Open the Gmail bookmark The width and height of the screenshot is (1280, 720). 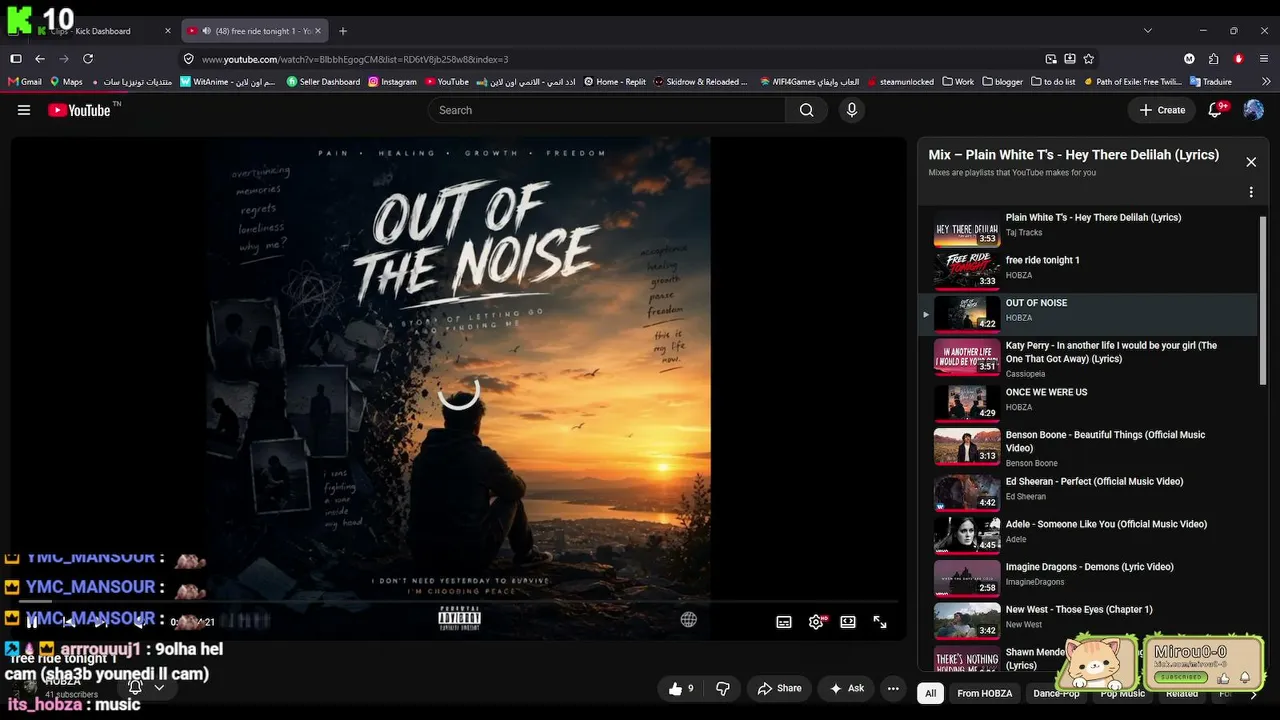pos(24,82)
